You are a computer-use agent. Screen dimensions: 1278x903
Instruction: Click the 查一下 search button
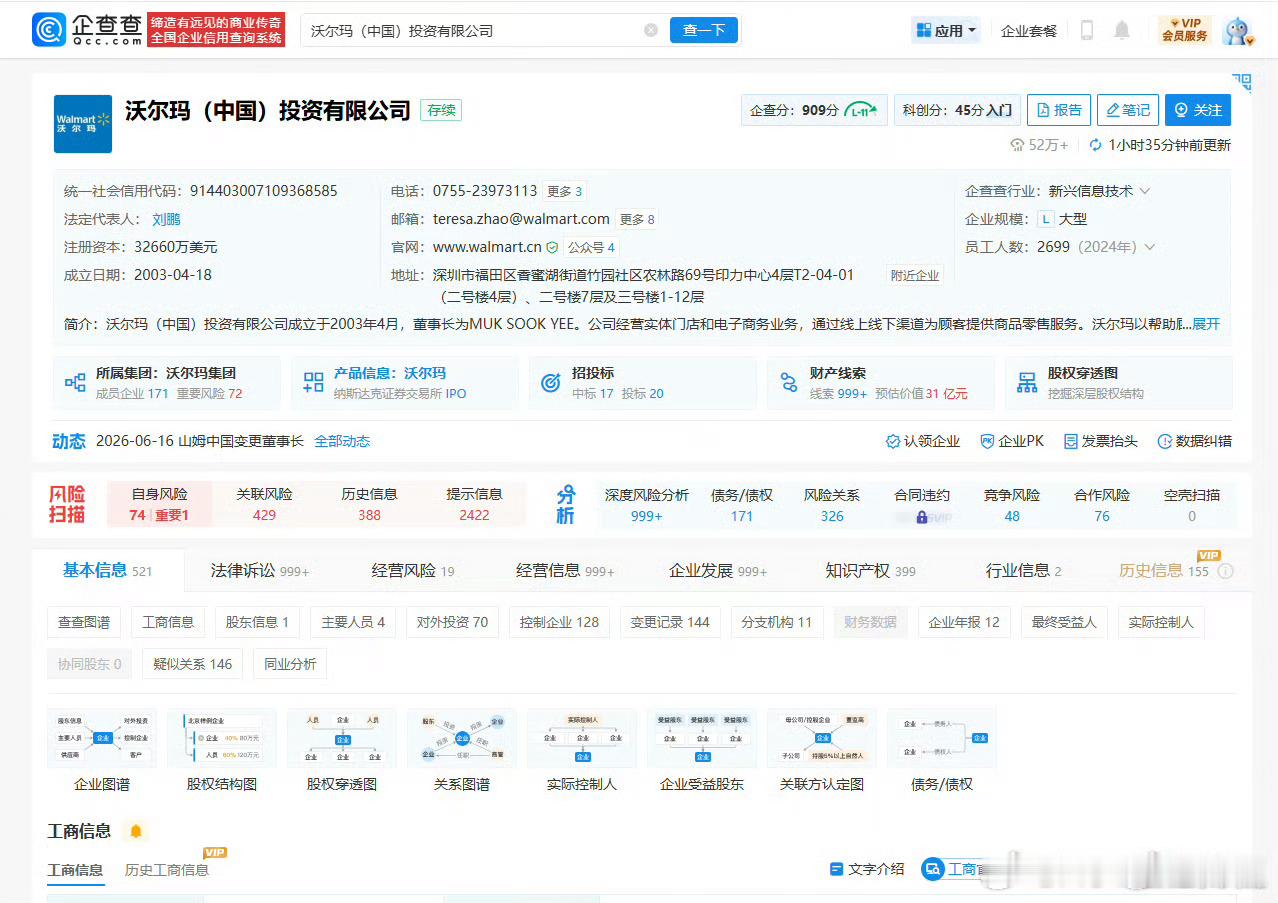(704, 30)
